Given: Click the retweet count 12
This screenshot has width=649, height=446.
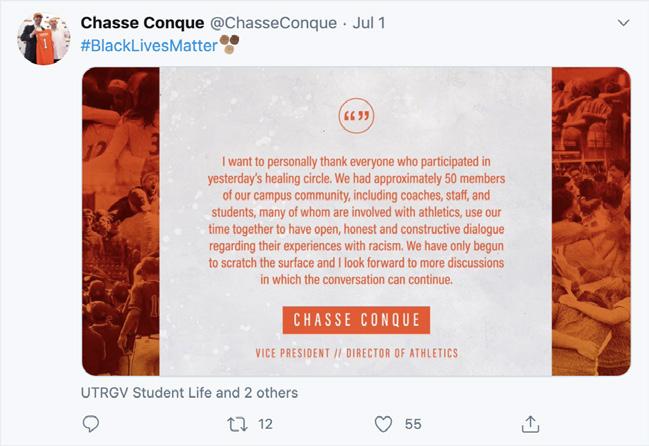Looking at the screenshot, I should [x=265, y=424].
